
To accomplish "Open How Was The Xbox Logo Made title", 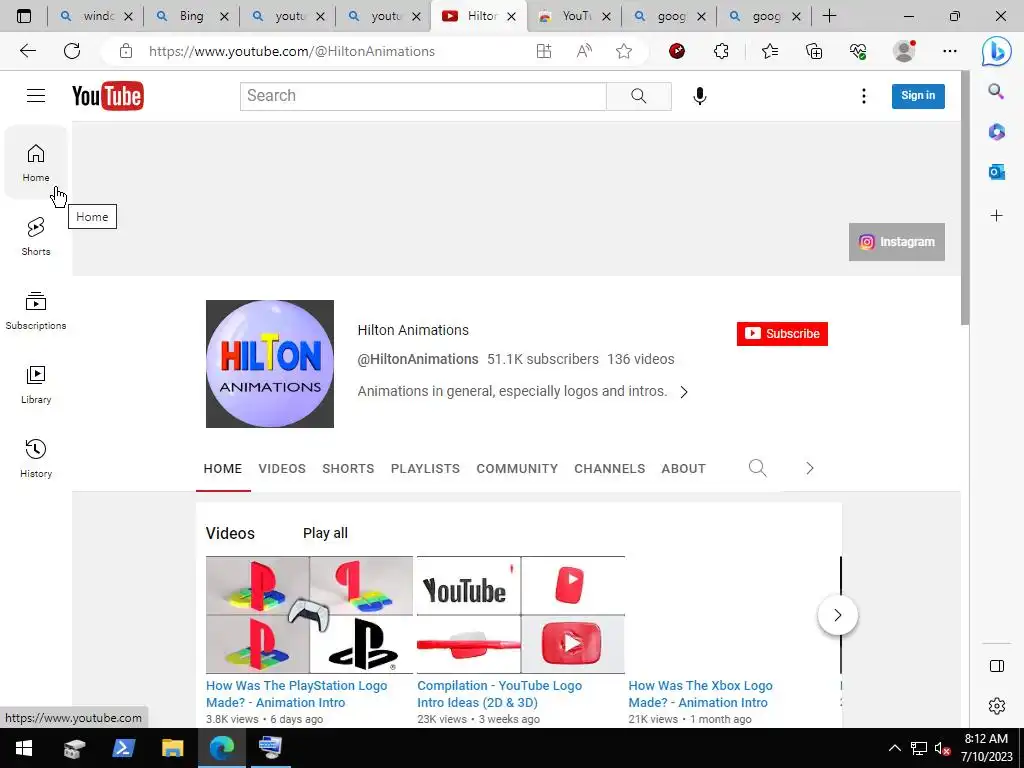I will (700, 694).
